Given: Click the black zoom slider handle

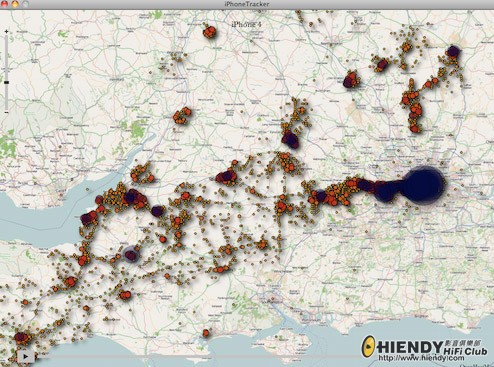Looking at the screenshot, I should point(6,82).
